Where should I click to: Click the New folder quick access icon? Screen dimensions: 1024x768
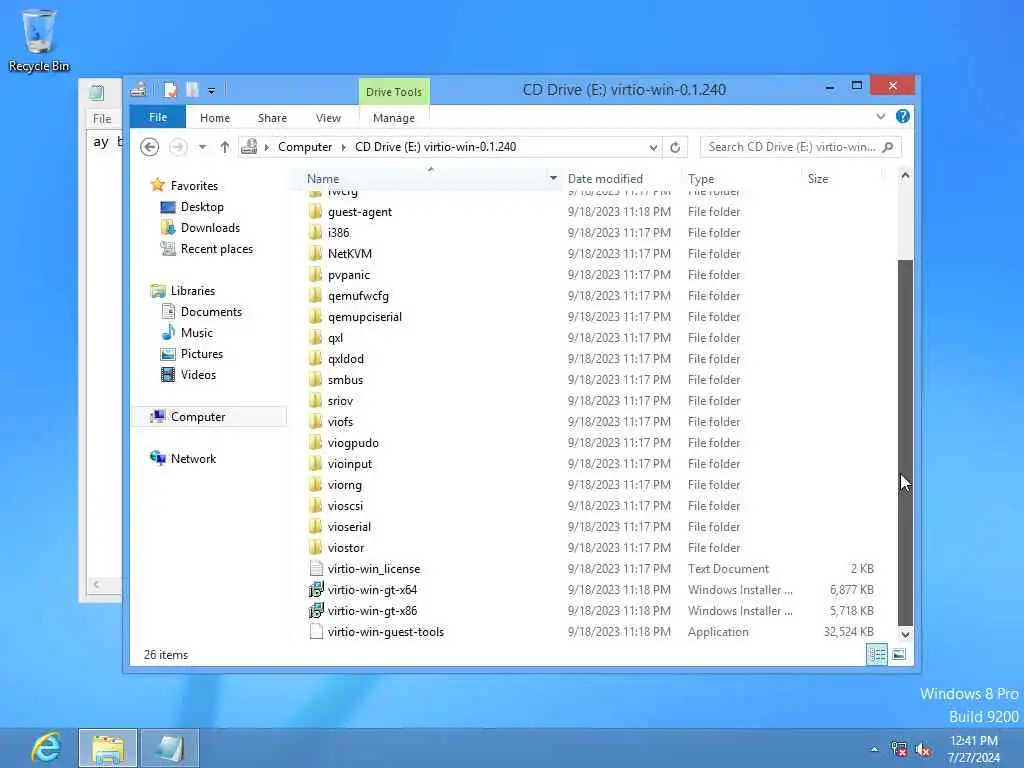(x=192, y=89)
